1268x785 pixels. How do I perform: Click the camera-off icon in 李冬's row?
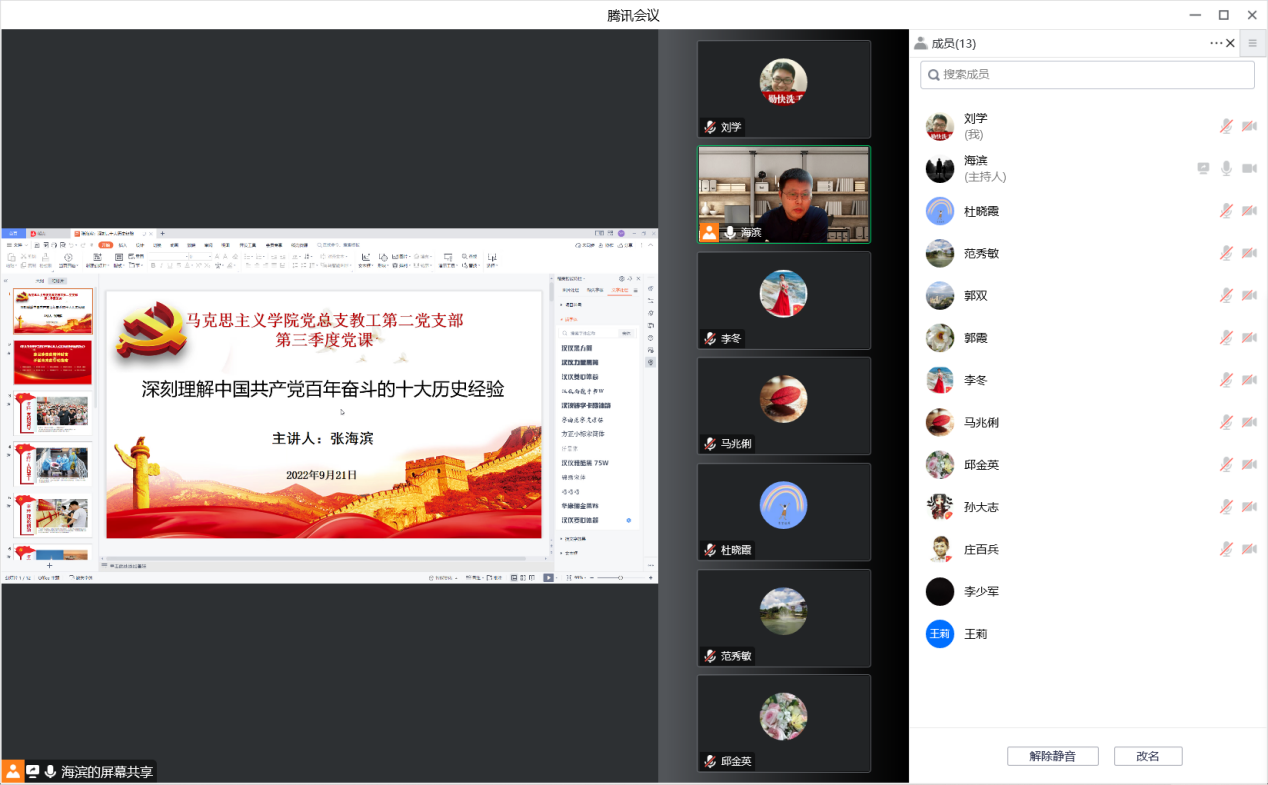(1249, 380)
